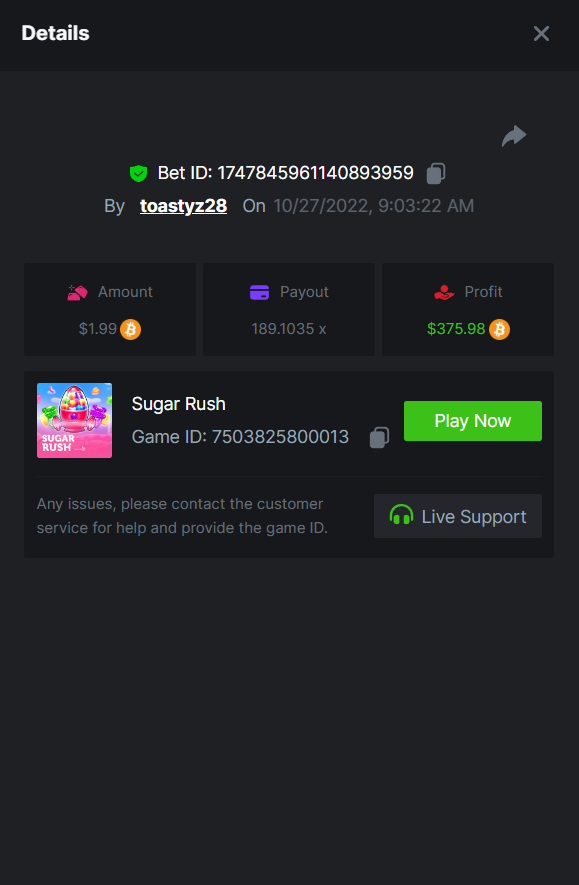Click the purple Payout card icon
Screen dimensions: 579x885
[260, 292]
